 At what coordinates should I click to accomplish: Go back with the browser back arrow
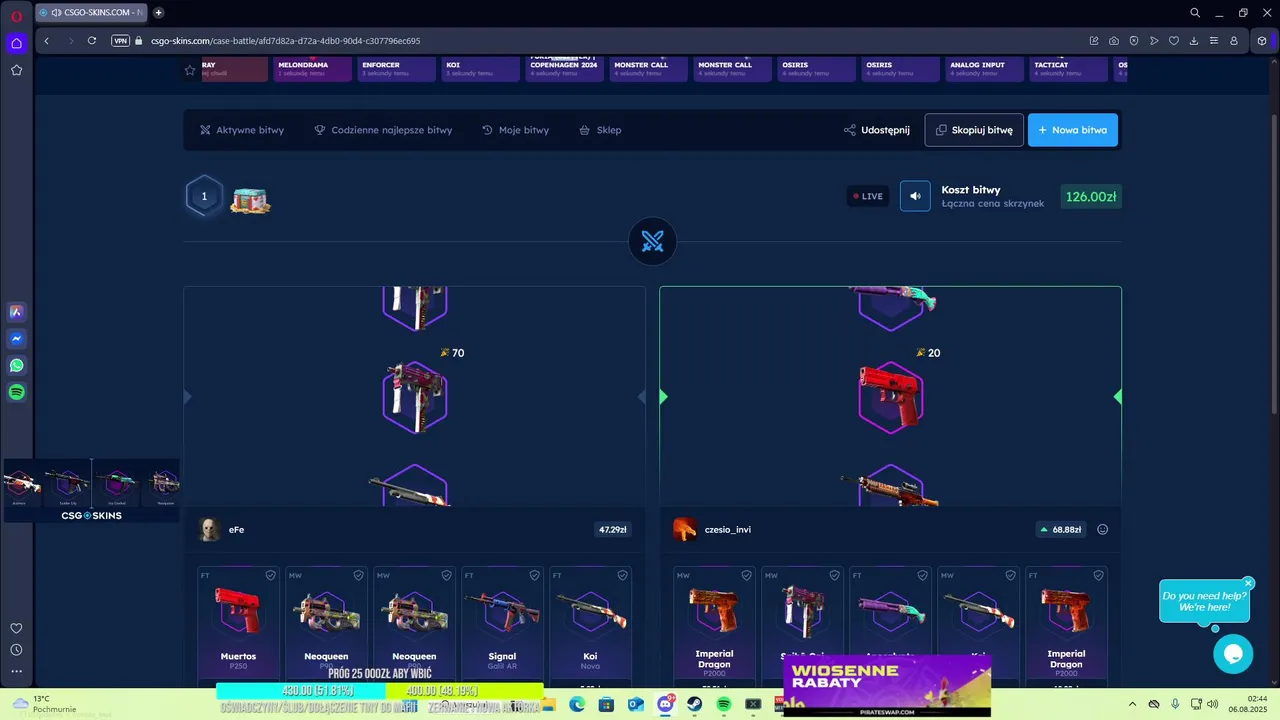(x=46, y=41)
